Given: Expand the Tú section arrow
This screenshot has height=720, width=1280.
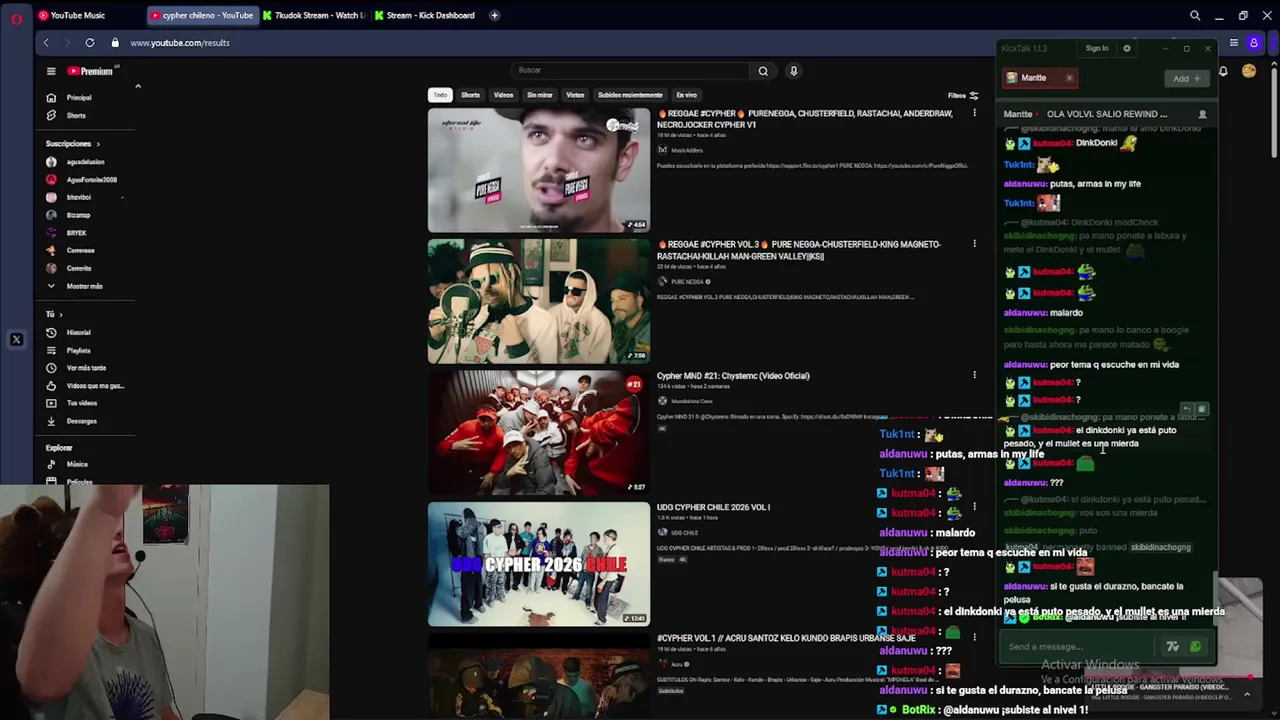Looking at the screenshot, I should tap(63, 314).
